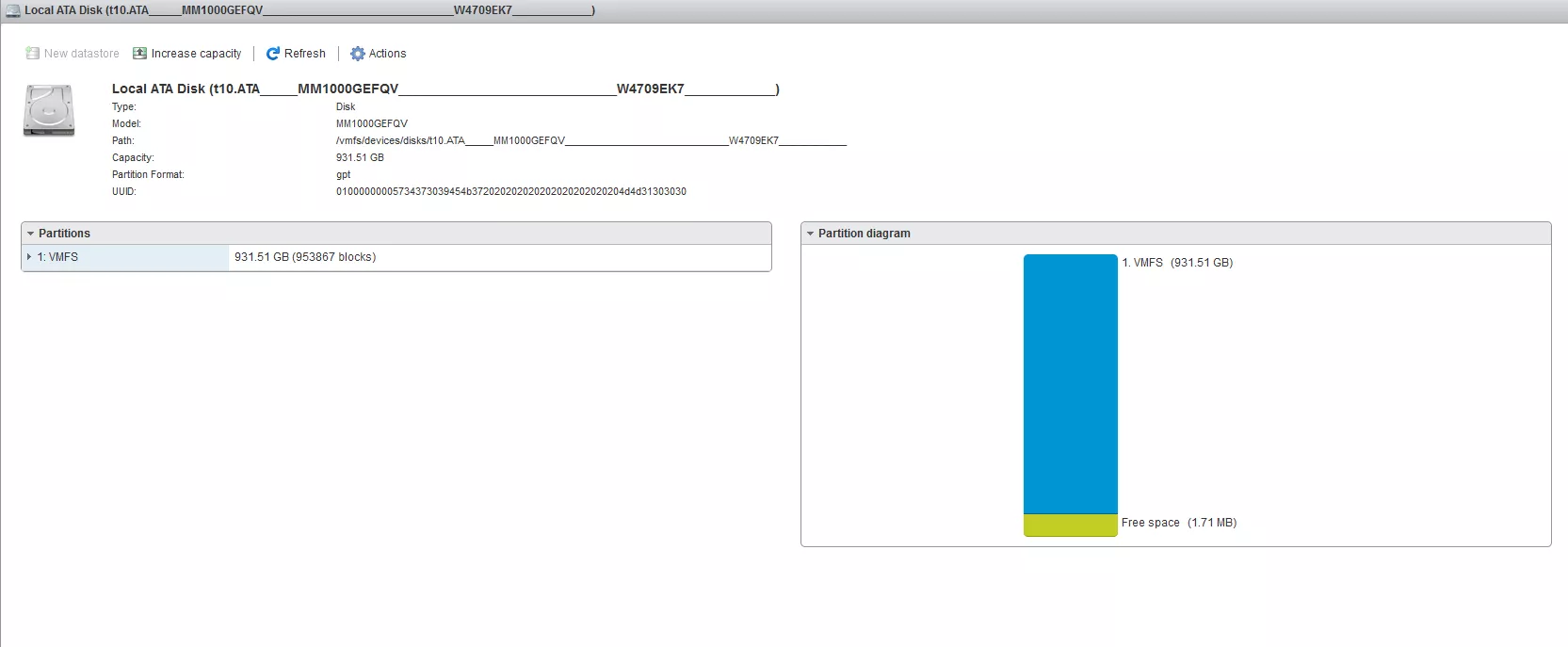Click the 'Capacity:' field label
Screen dimensions: 1568x647
[133, 158]
